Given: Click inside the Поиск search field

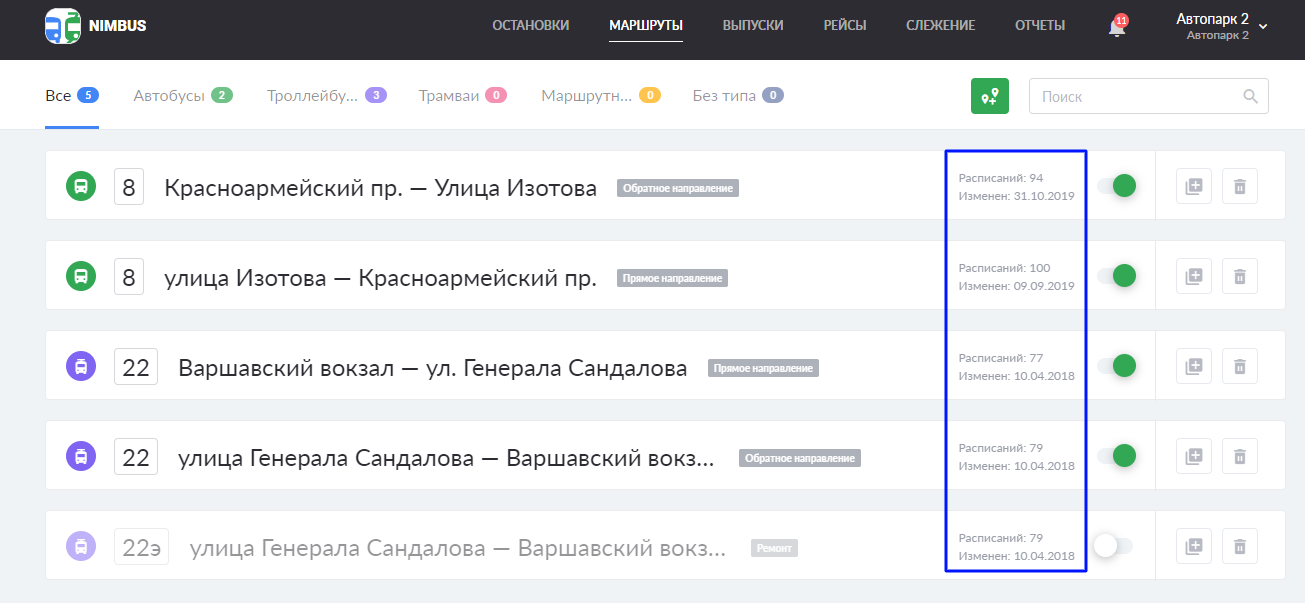Looking at the screenshot, I should coord(1120,95).
